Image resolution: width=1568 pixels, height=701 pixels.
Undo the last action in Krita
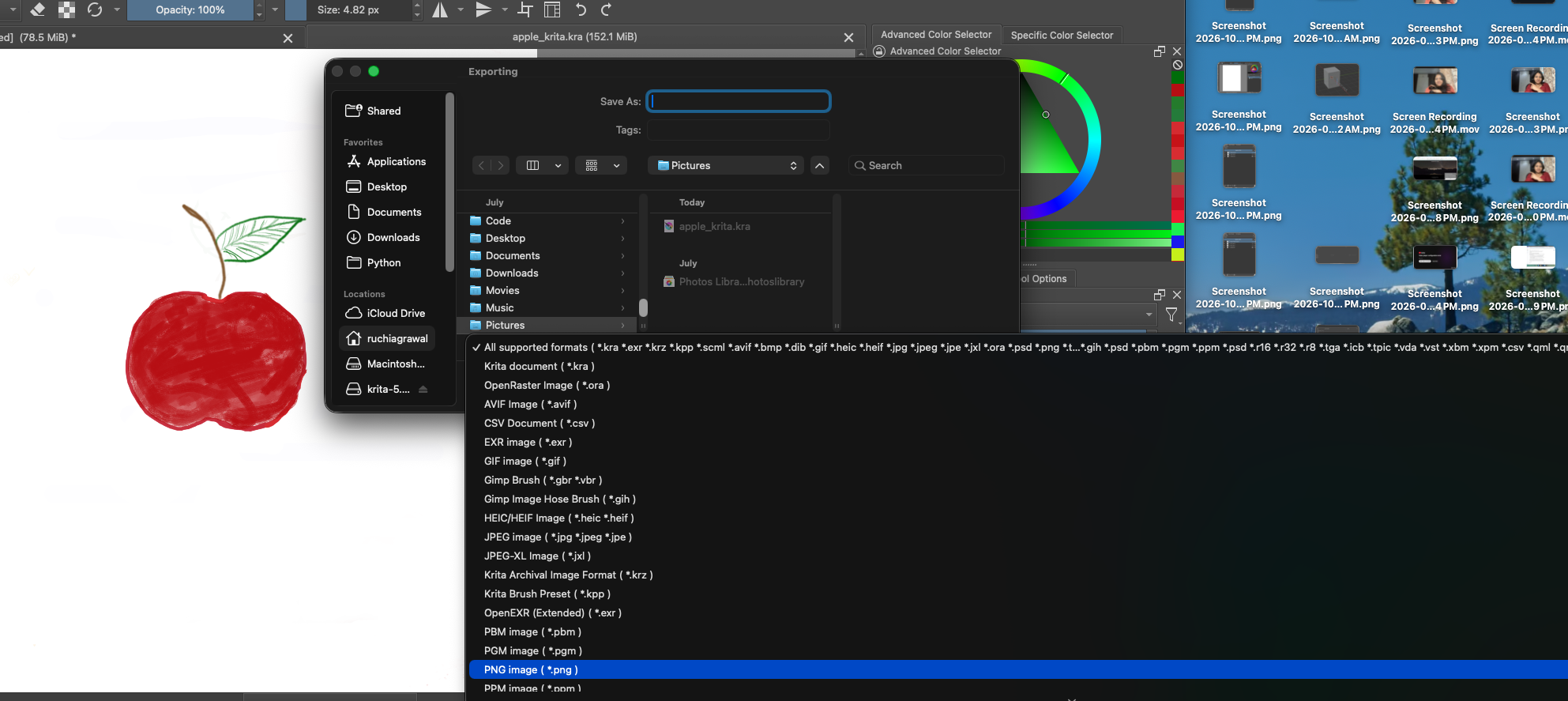[581, 9]
